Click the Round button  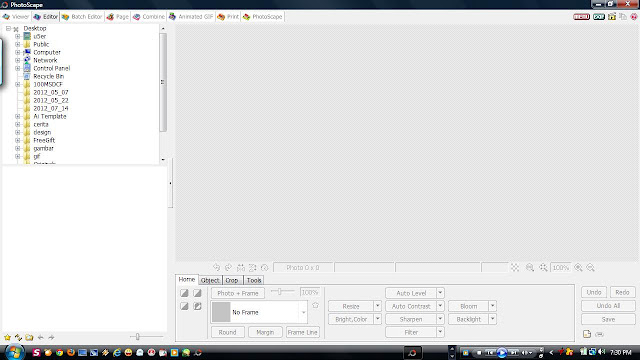tap(227, 332)
